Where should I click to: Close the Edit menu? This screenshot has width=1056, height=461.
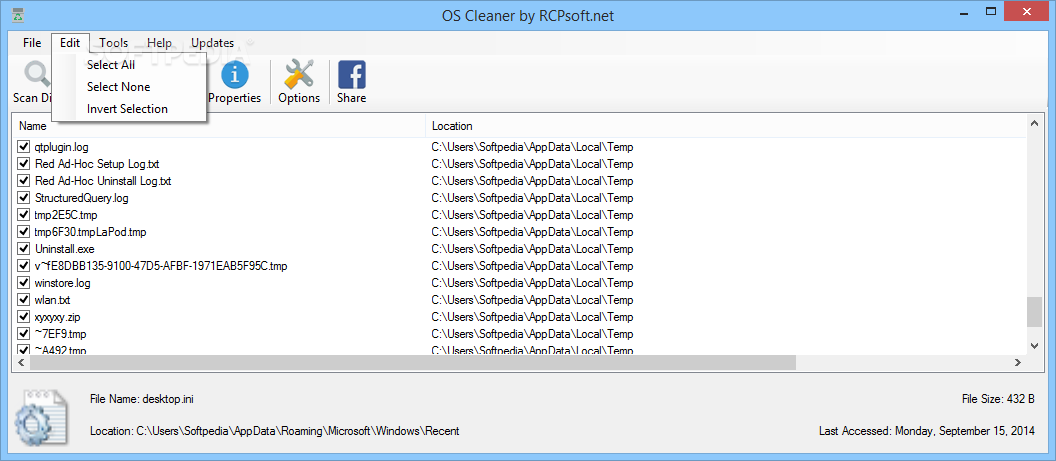(x=70, y=43)
